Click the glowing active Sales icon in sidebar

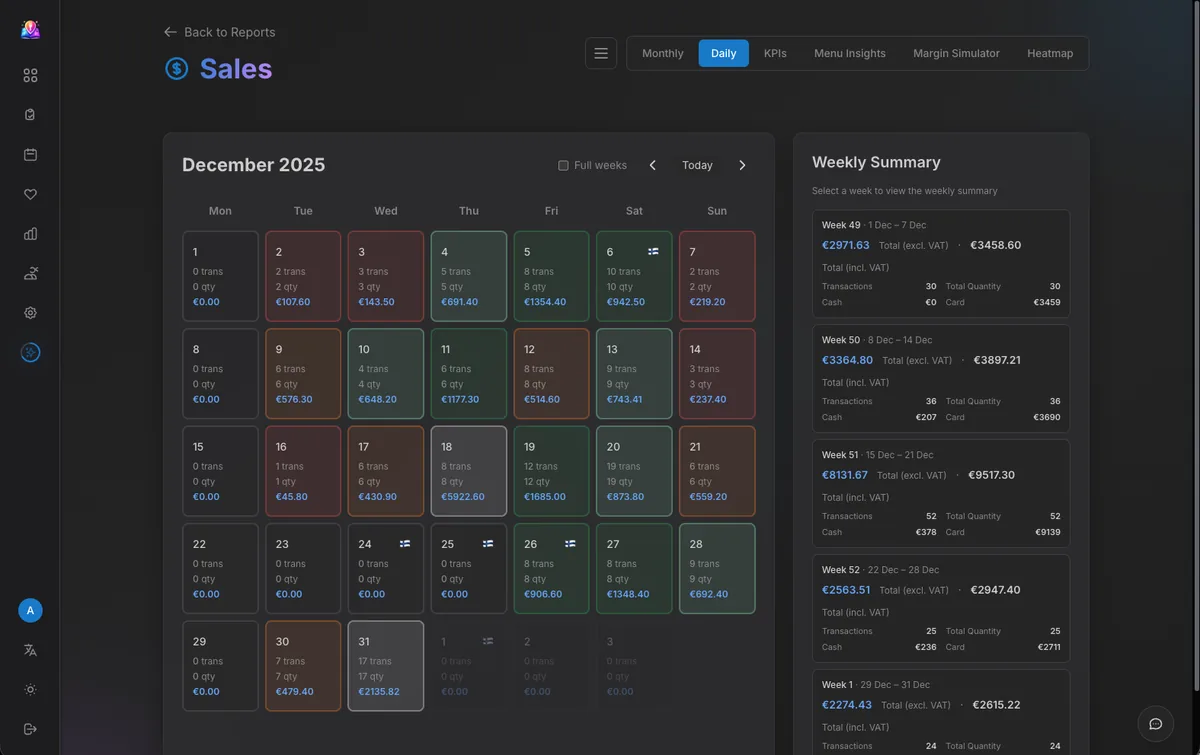pyautogui.click(x=30, y=352)
